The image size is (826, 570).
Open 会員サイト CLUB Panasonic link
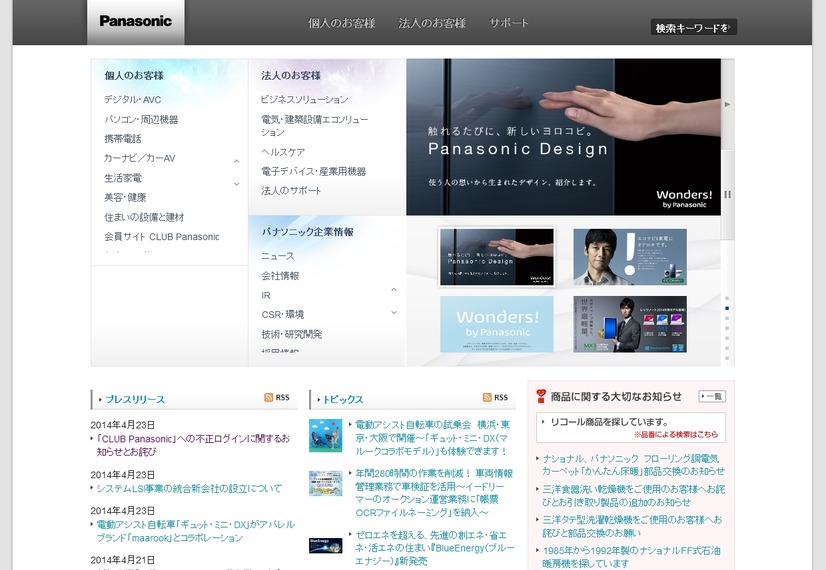162,237
